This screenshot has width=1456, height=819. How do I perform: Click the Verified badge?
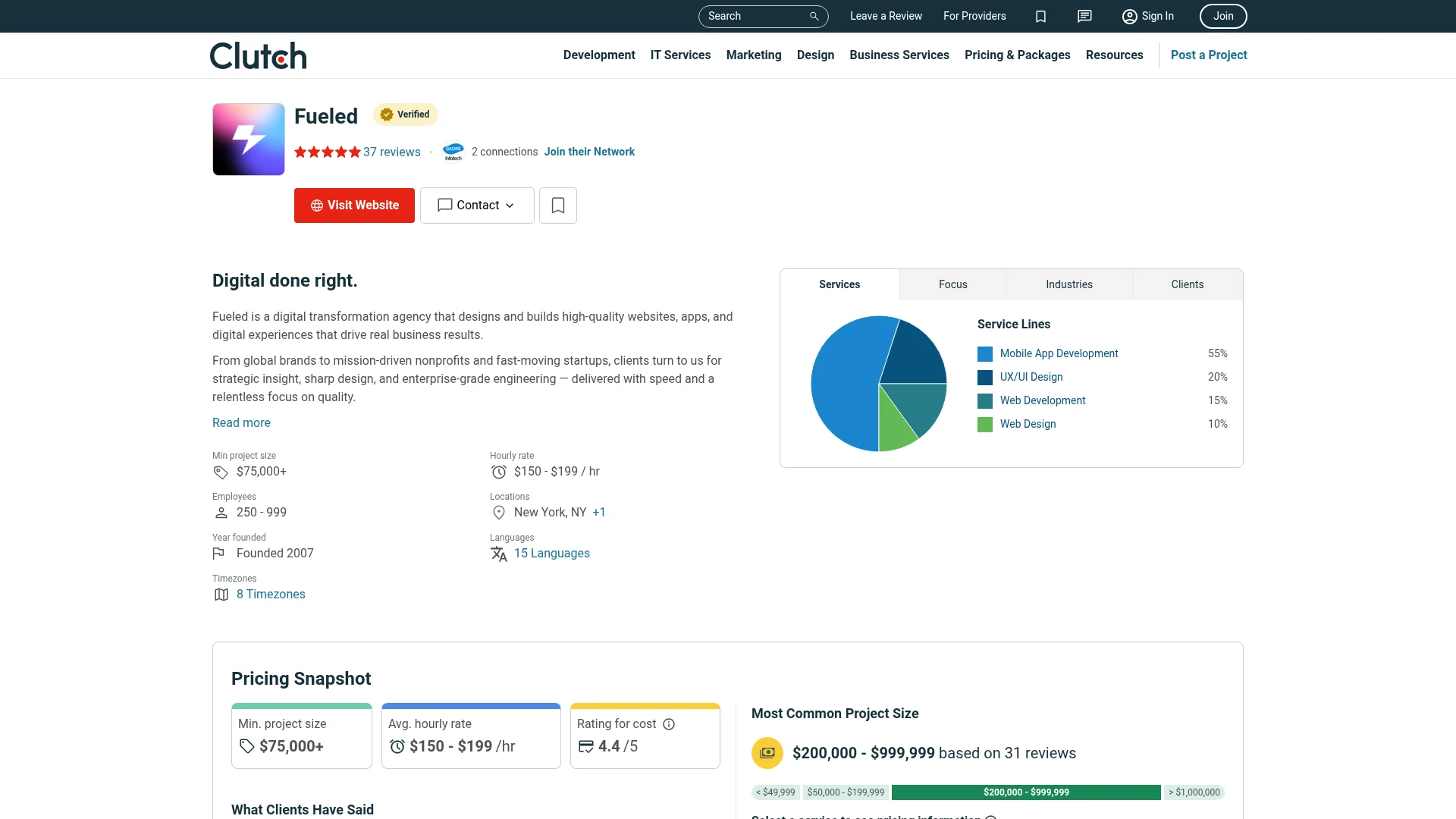[406, 115]
